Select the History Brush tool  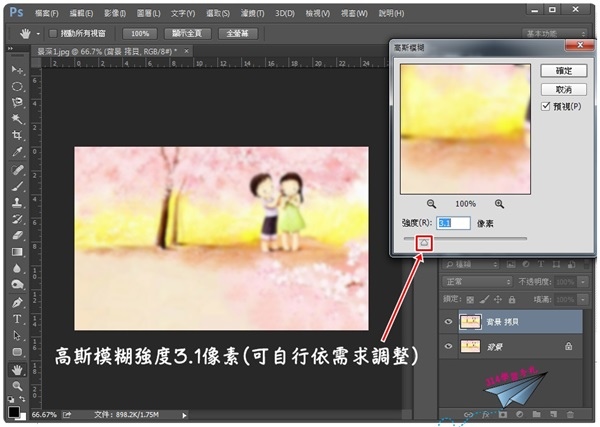click(x=17, y=219)
